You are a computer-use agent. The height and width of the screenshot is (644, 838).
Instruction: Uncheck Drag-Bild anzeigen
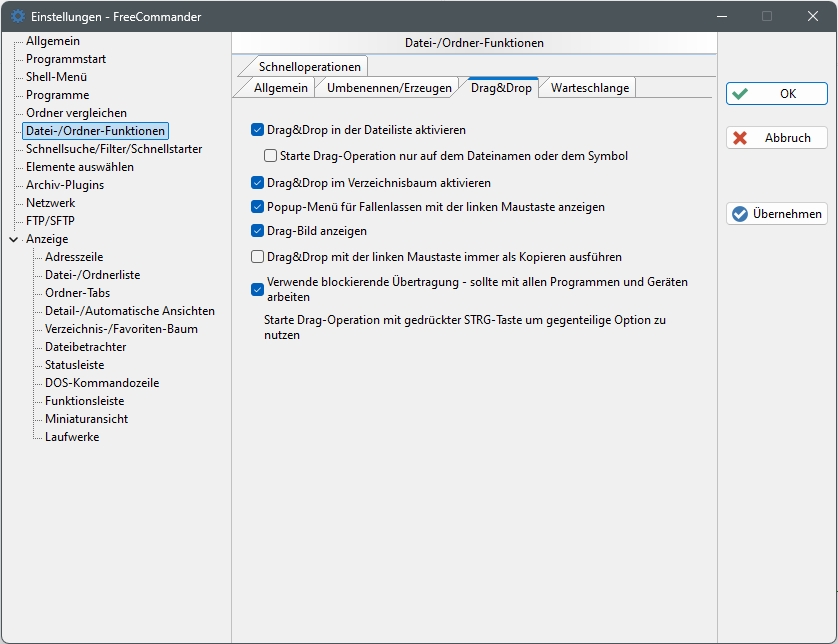[x=257, y=231]
